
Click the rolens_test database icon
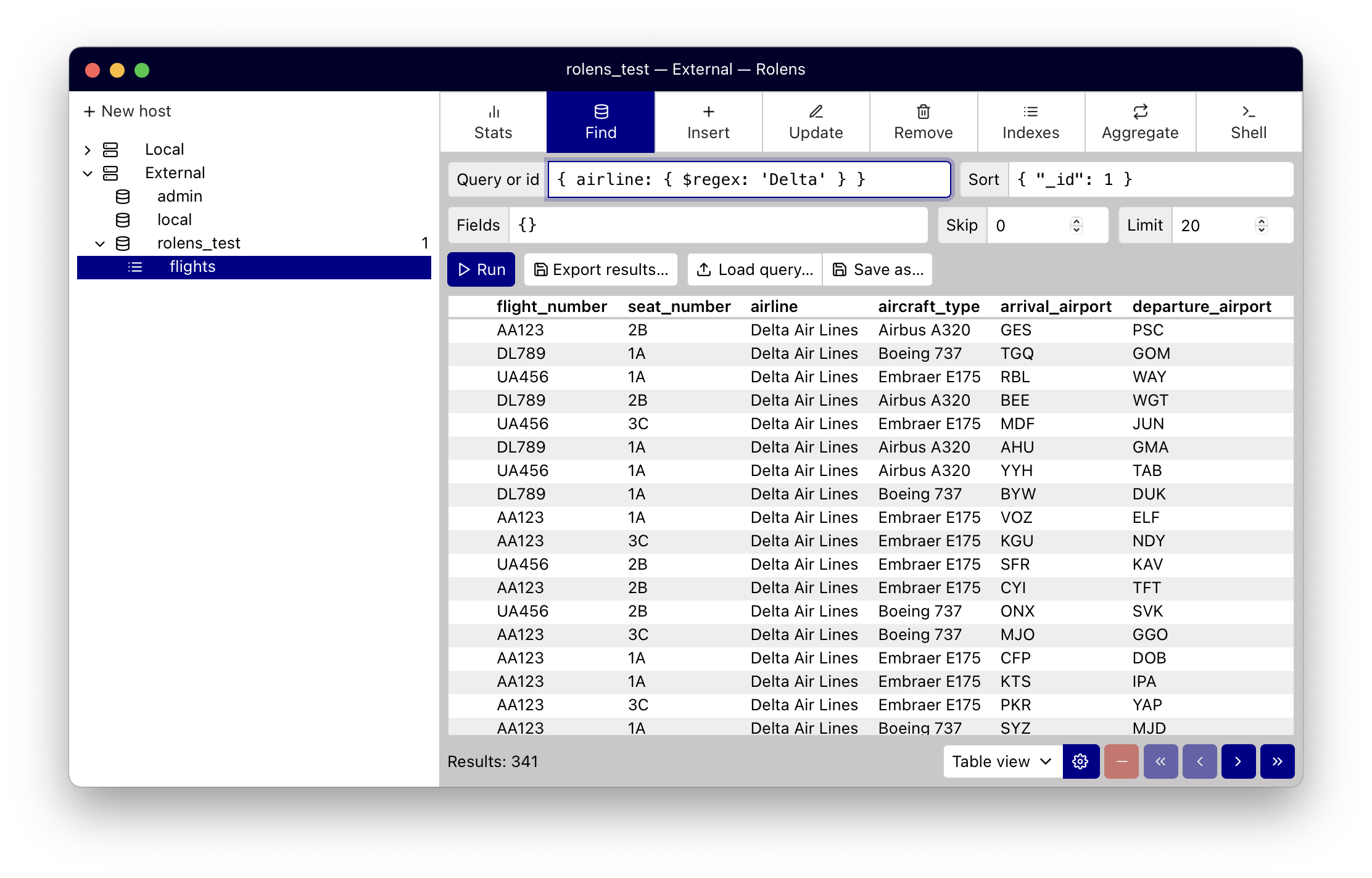click(x=123, y=244)
